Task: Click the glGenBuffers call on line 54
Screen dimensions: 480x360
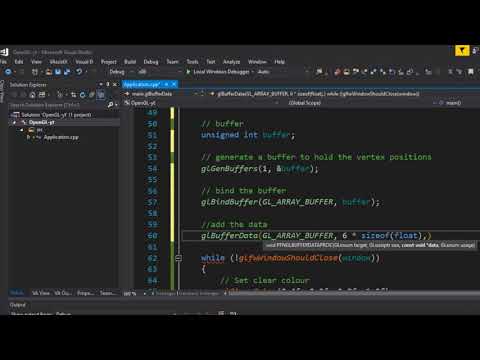Action: 259,169
